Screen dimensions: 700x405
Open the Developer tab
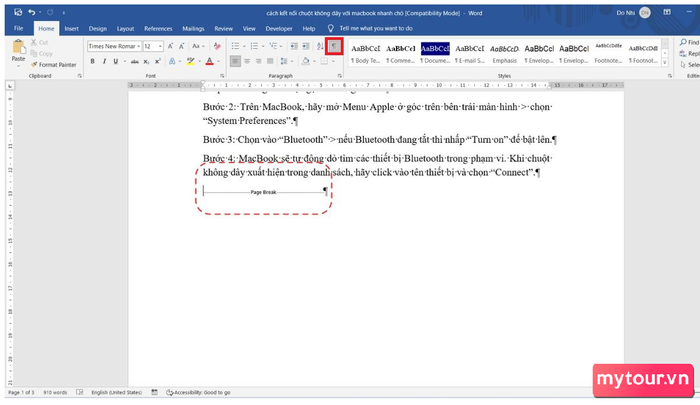pyautogui.click(x=279, y=28)
